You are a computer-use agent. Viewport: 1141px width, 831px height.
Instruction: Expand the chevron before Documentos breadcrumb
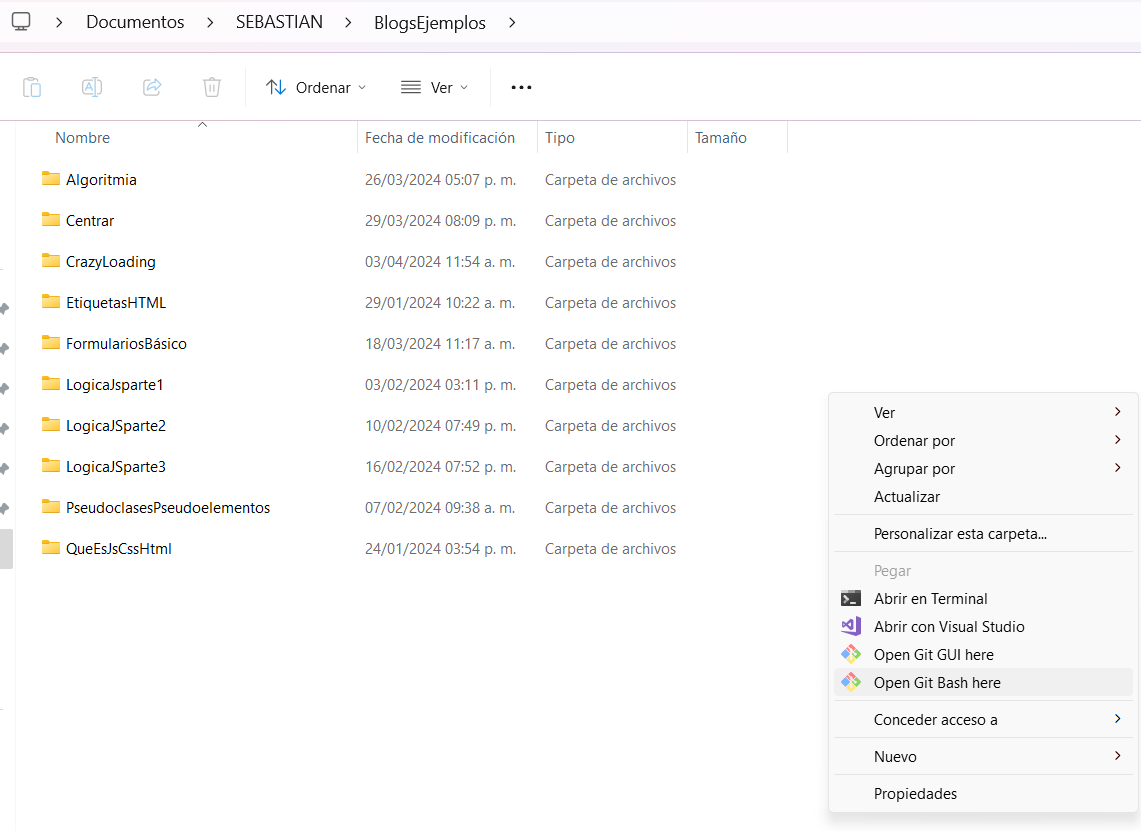(59, 23)
